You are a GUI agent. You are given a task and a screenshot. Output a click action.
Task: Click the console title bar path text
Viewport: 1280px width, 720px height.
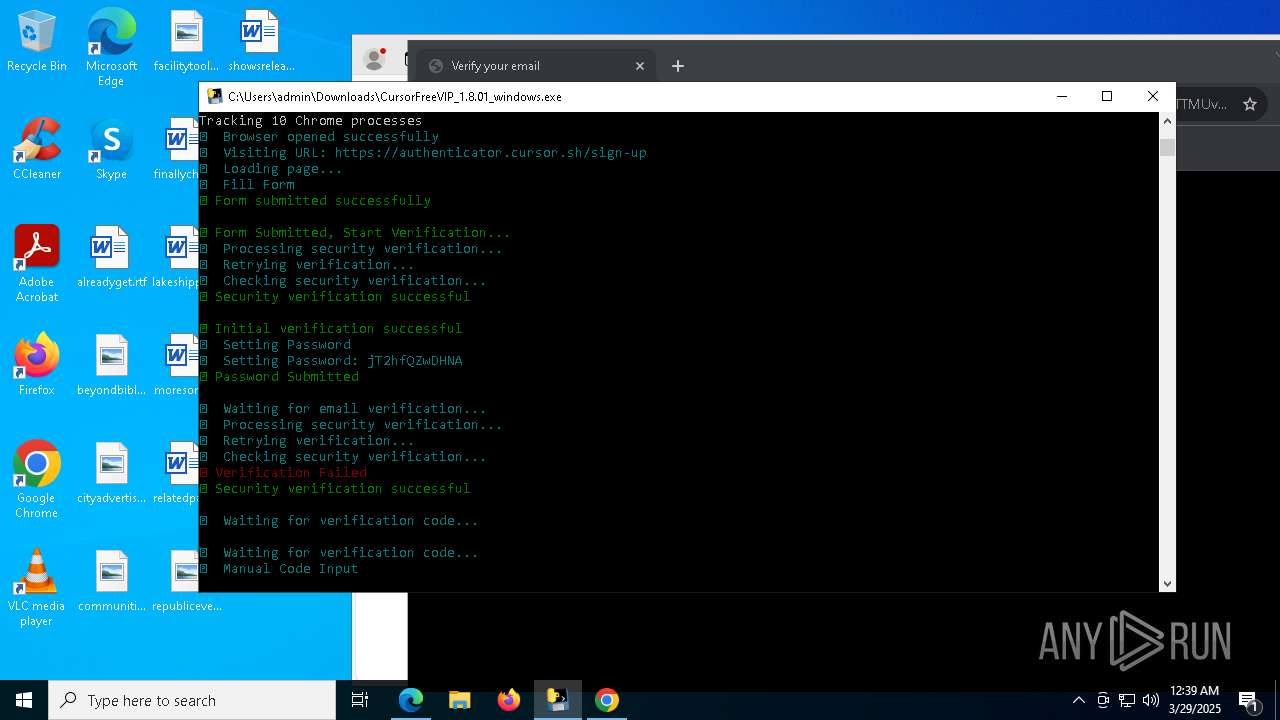click(395, 97)
